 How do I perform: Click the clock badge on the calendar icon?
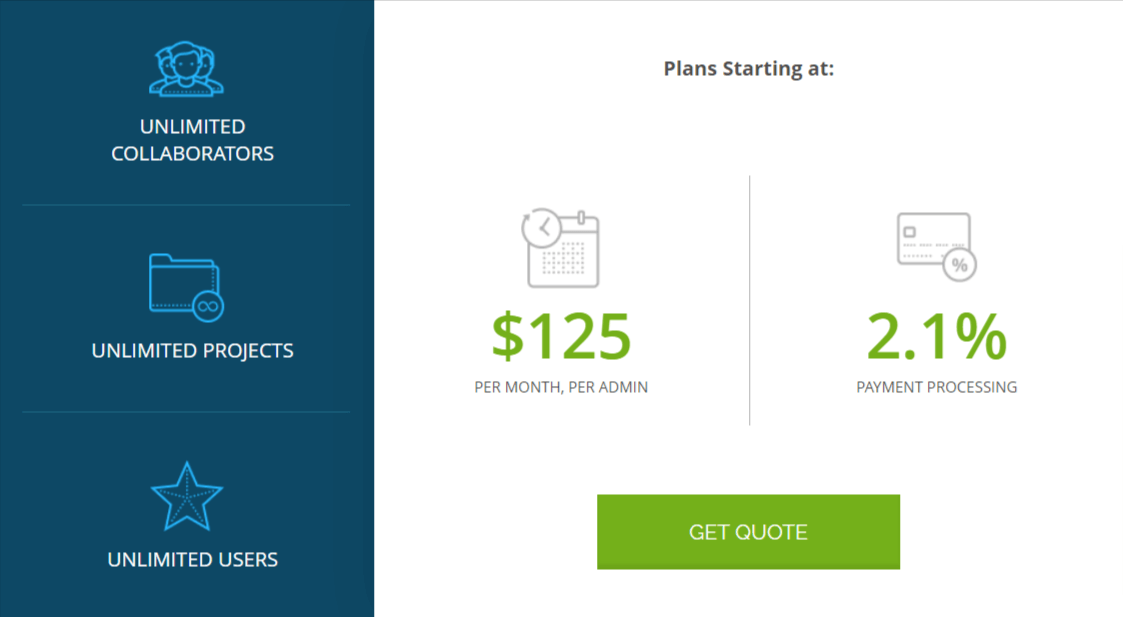541,228
